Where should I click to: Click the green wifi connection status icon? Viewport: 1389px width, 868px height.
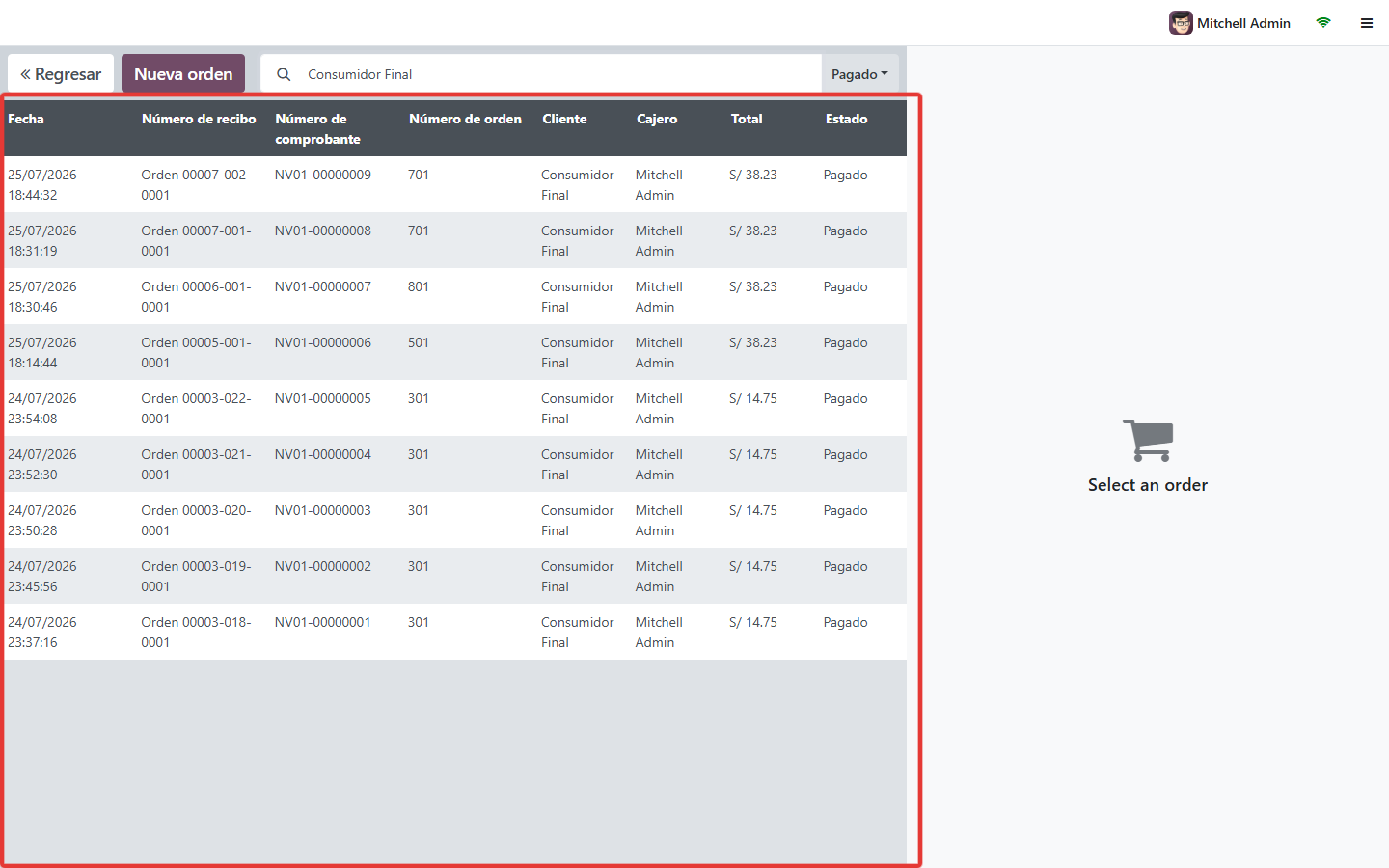[1323, 23]
